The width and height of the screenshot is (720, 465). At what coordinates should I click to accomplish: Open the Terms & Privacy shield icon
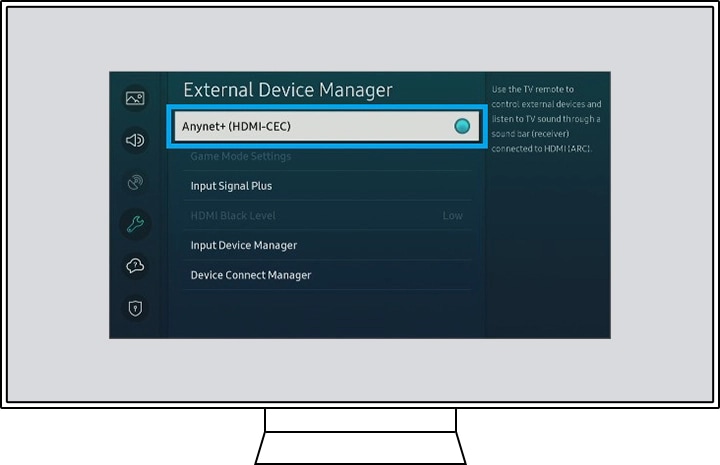[134, 308]
